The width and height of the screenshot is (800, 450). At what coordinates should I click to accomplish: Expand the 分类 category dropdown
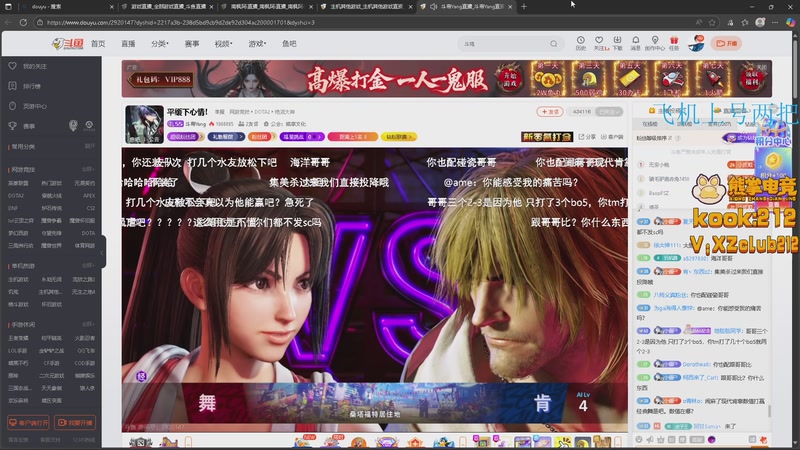tap(160, 44)
